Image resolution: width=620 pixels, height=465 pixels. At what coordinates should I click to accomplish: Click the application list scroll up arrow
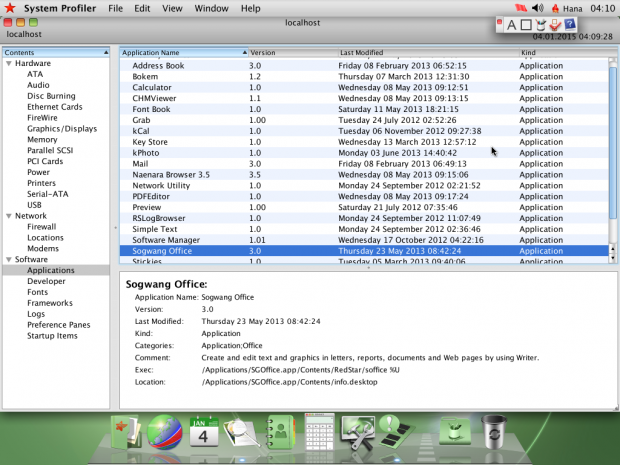(x=613, y=249)
